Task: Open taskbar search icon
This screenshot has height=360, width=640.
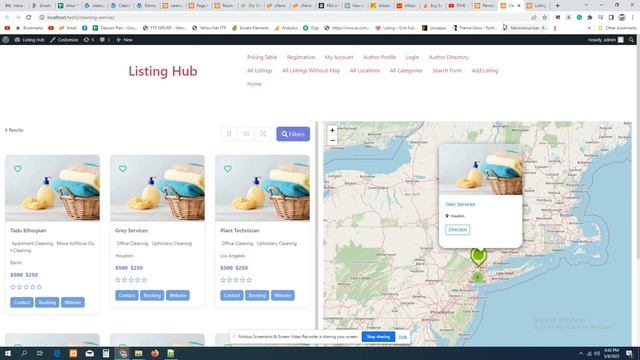Action: coord(24,353)
